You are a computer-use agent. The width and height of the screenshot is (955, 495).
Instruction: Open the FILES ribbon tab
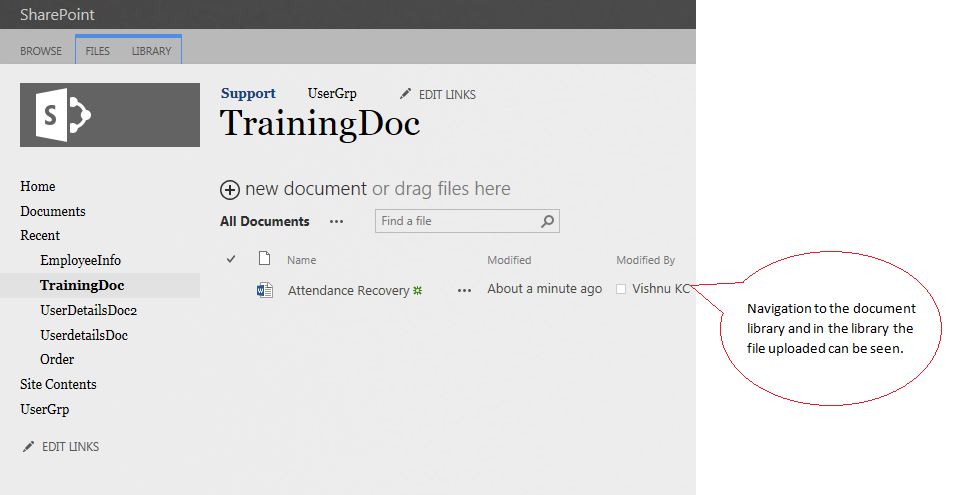click(97, 51)
